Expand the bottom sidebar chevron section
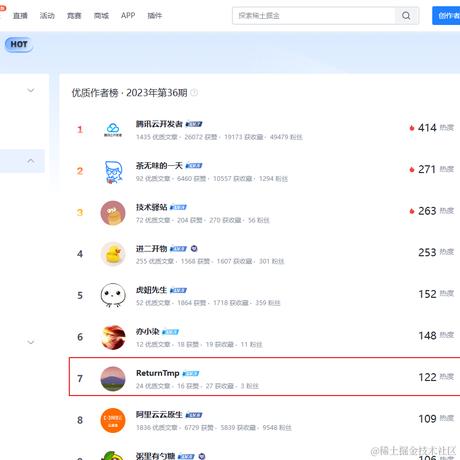Image resolution: width=460 pixels, height=460 pixels. (x=31, y=342)
